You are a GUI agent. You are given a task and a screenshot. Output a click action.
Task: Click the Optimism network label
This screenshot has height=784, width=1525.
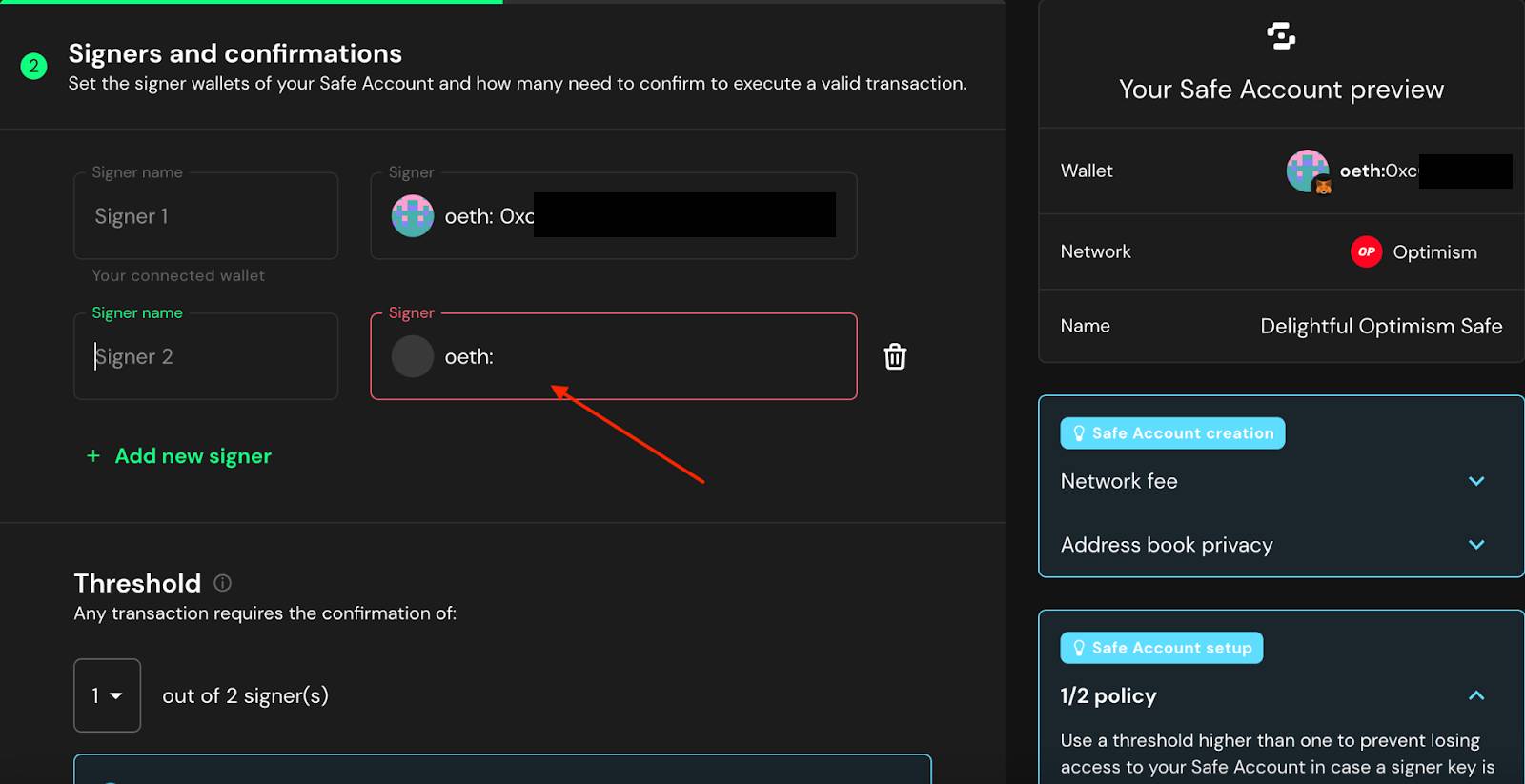point(1434,251)
